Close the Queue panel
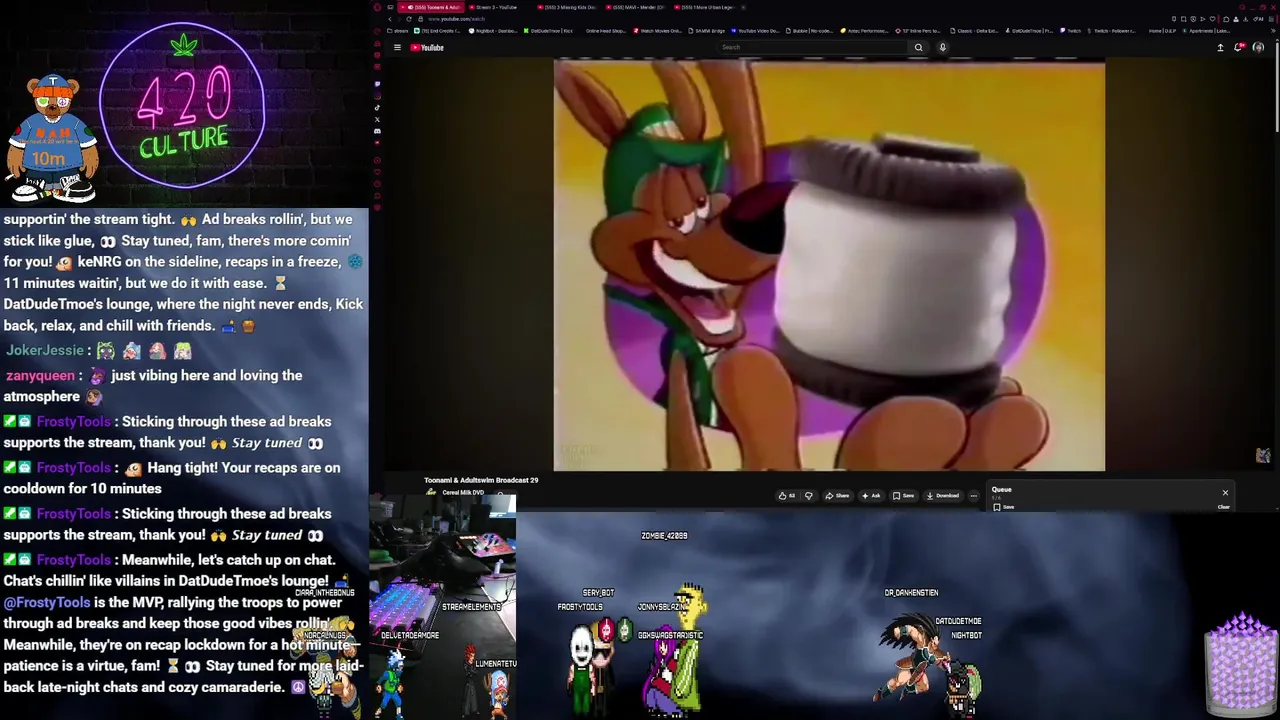Viewport: 1280px width, 720px height. tap(1225, 492)
